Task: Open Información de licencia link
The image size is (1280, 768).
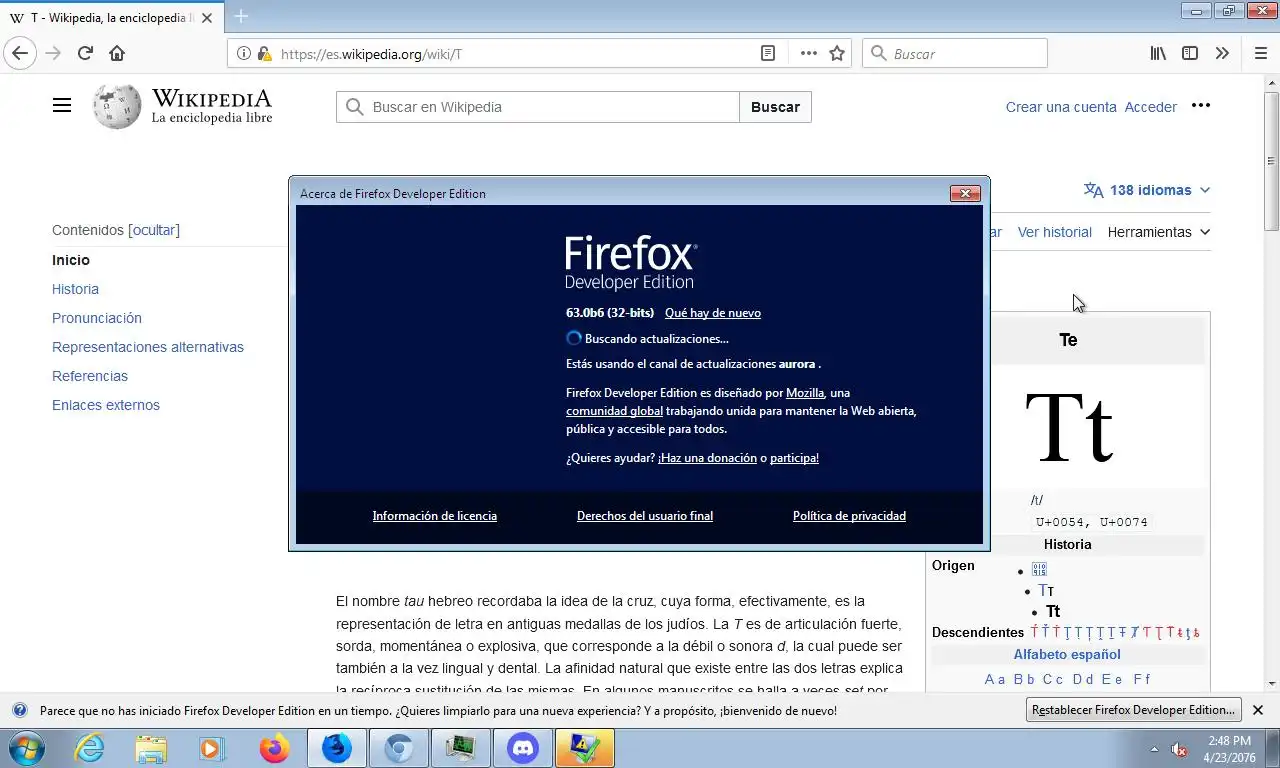Action: (x=435, y=516)
